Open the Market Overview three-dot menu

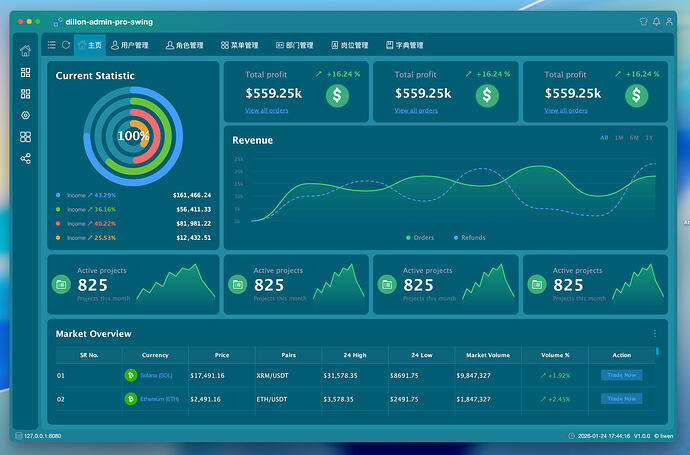[655, 334]
